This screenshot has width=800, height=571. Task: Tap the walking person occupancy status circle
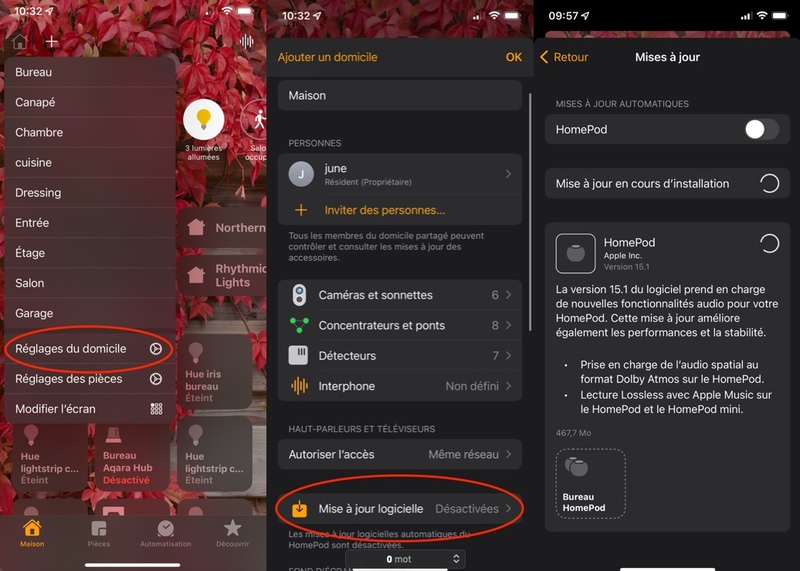[254, 120]
